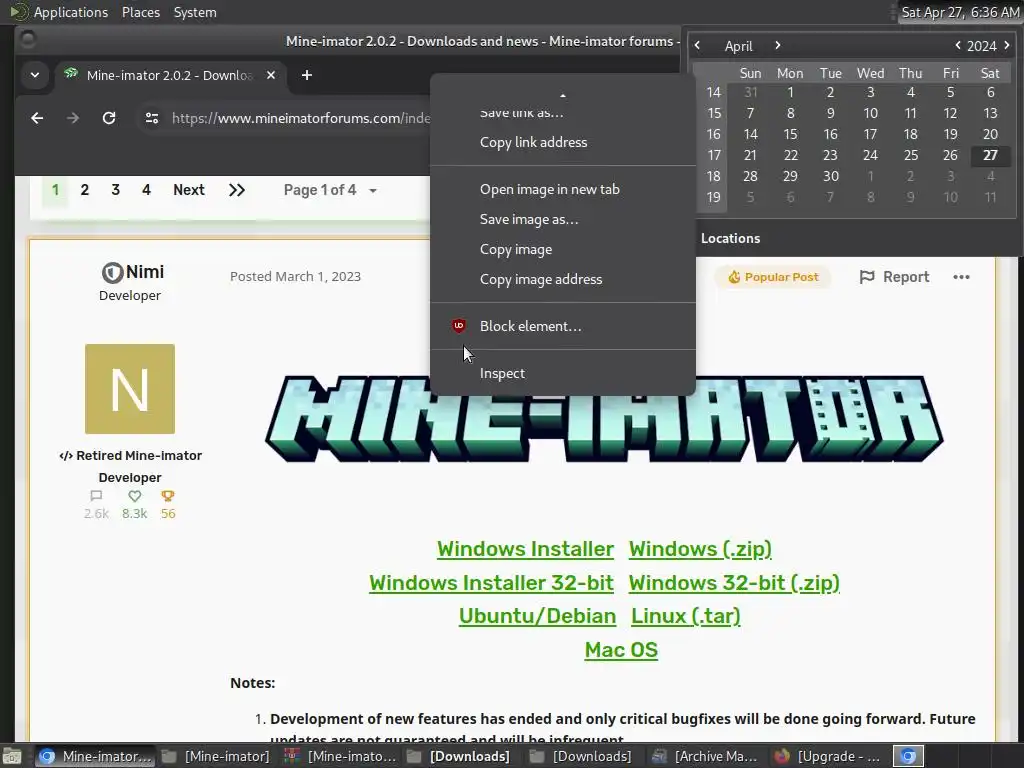
Task: Go to next year after 2024
Action: [1006, 45]
